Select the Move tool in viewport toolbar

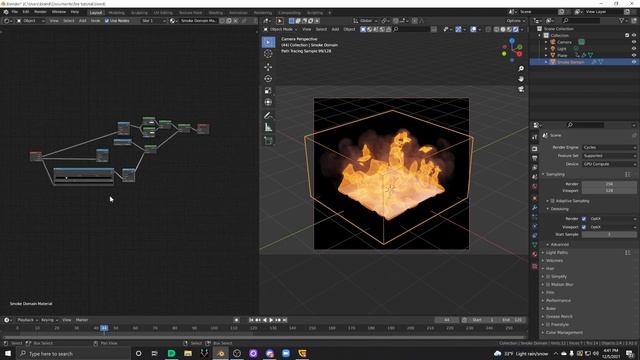pyautogui.click(x=268, y=67)
